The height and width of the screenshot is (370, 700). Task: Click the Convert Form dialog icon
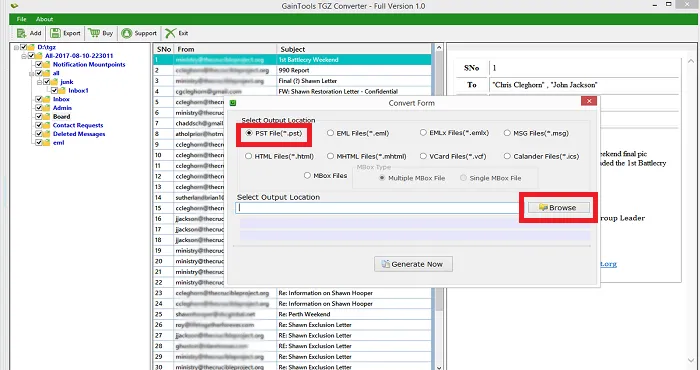point(233,103)
